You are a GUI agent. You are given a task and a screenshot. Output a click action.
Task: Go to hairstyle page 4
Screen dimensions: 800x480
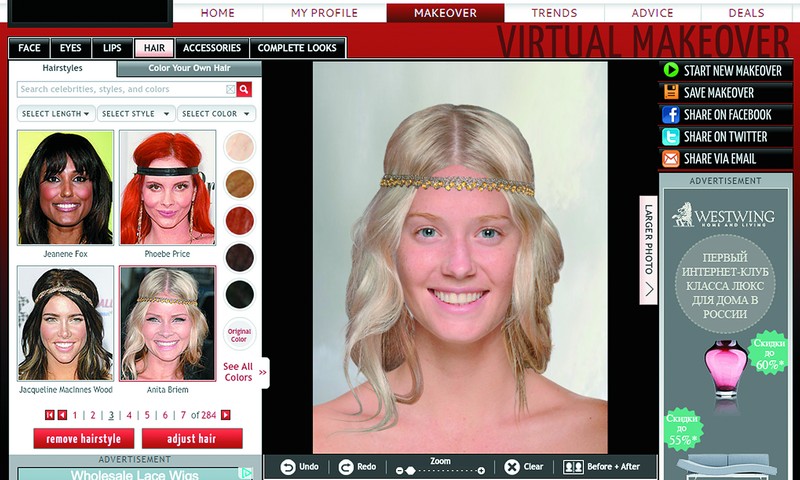(129, 415)
